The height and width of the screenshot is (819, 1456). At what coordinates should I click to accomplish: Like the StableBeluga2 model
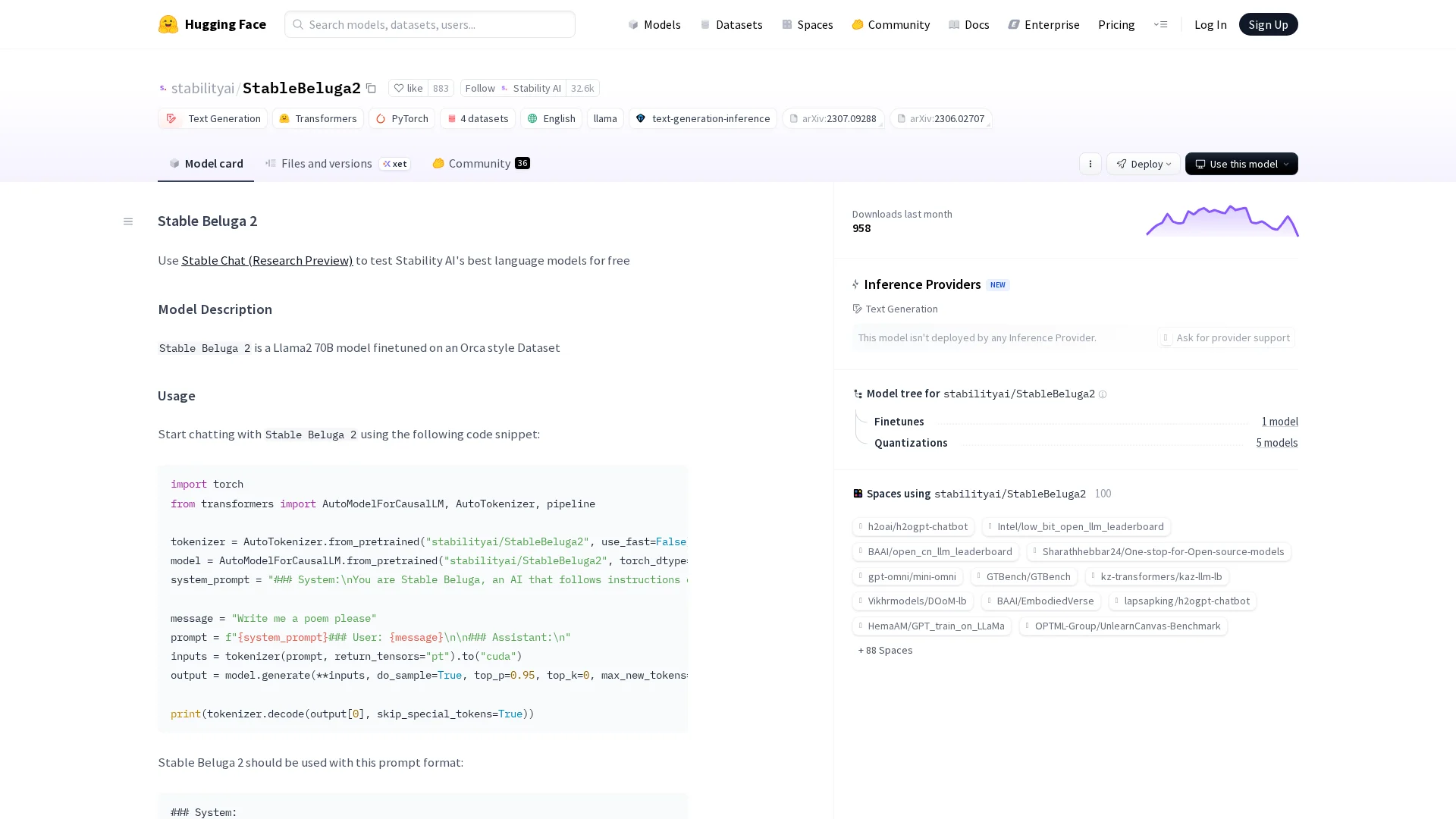point(409,88)
